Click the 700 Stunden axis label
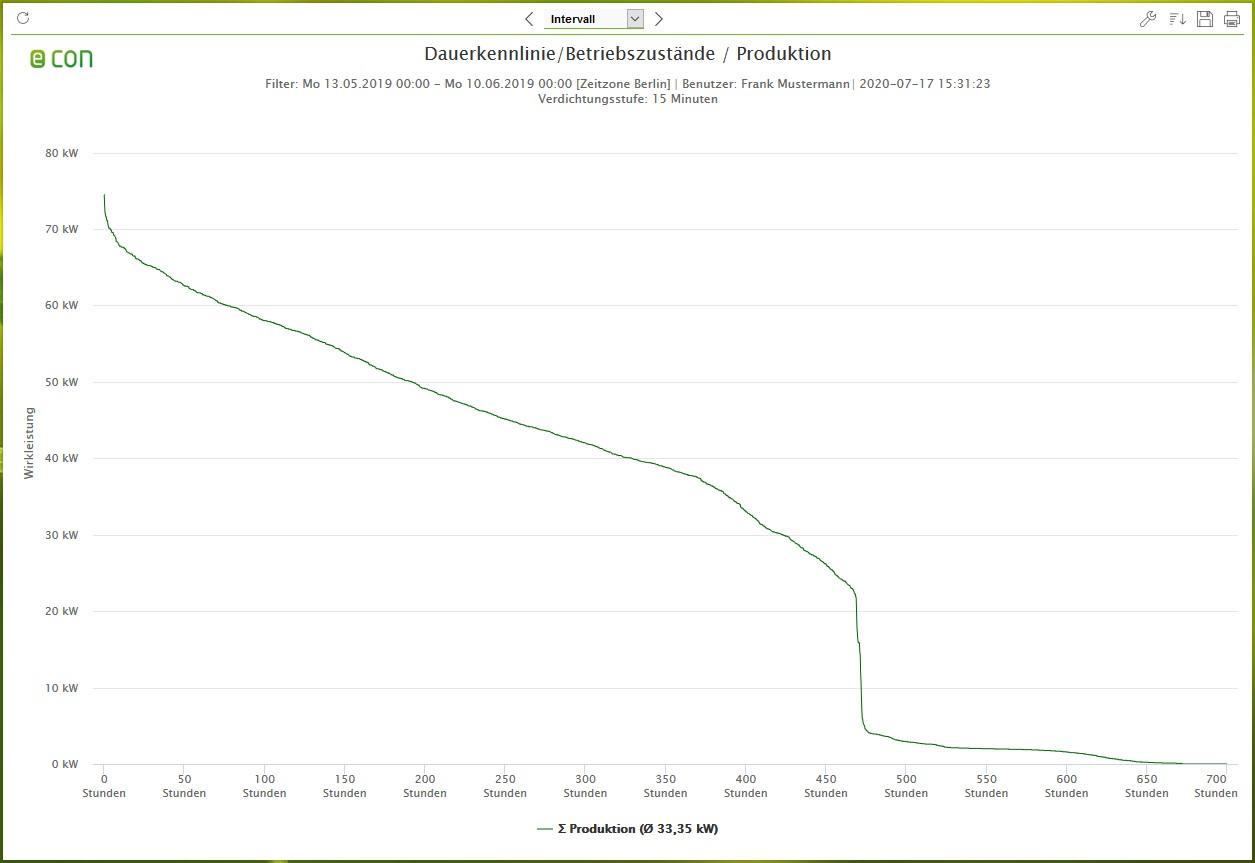 coord(1216,785)
